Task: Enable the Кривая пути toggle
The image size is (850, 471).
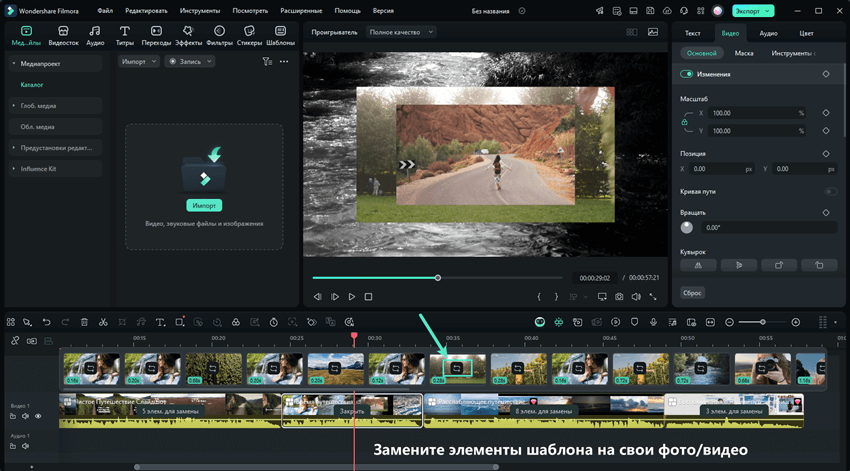Action: [829, 191]
